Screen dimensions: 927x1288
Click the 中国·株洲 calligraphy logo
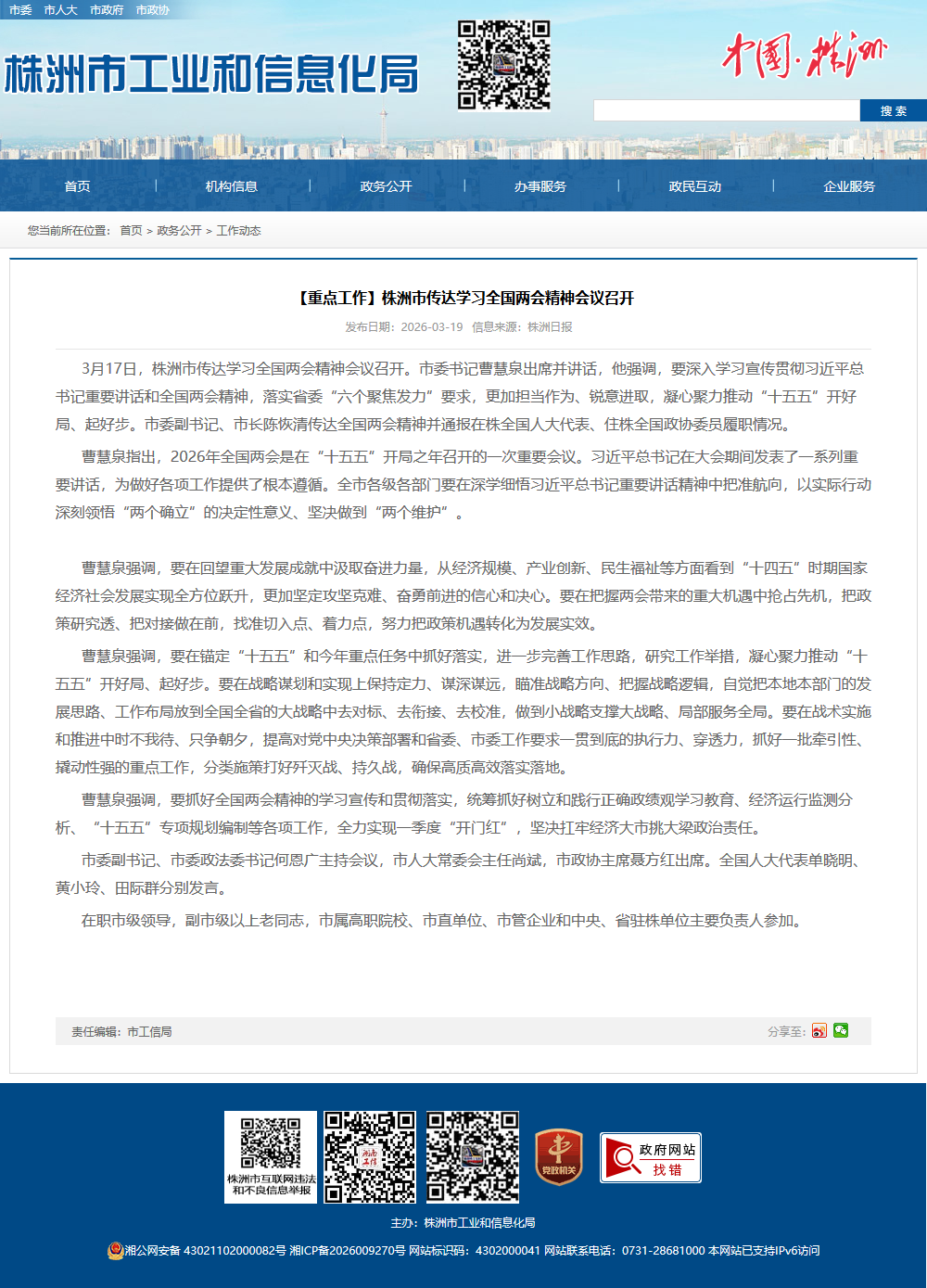click(x=803, y=56)
